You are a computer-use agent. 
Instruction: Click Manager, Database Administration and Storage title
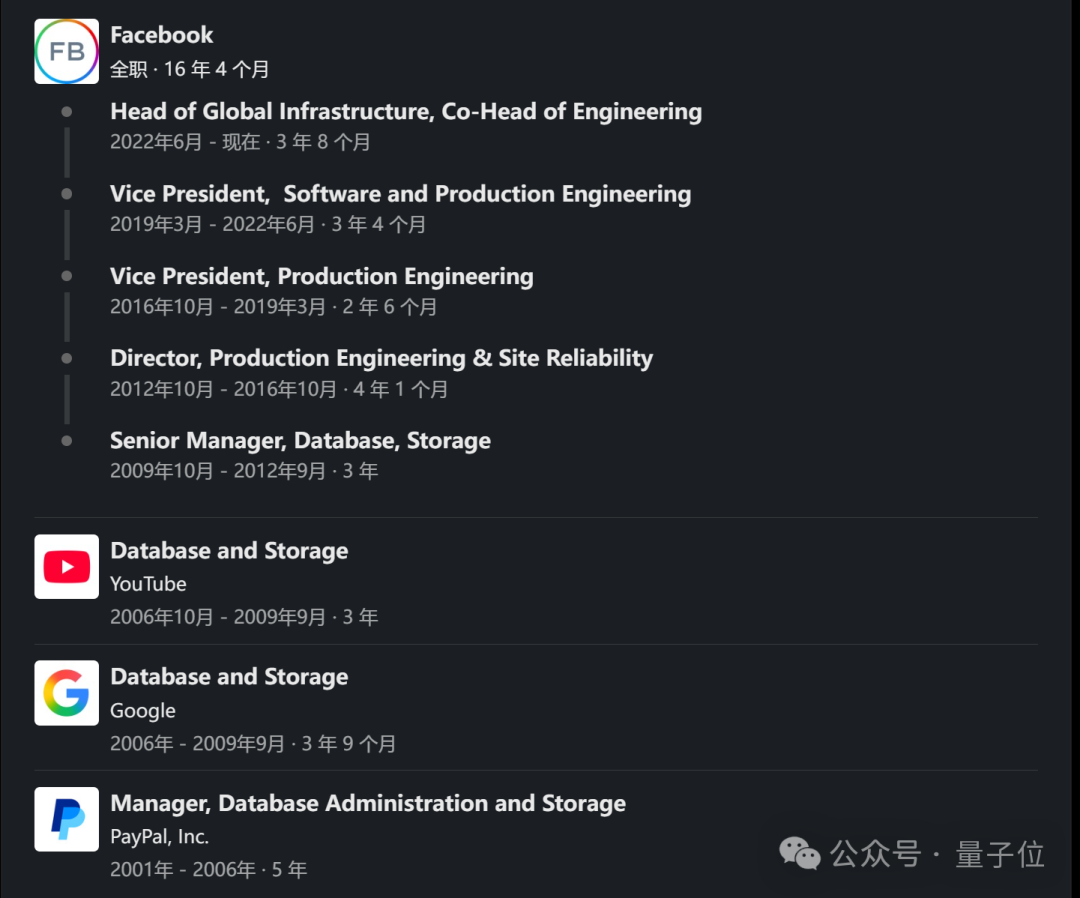click(x=367, y=803)
